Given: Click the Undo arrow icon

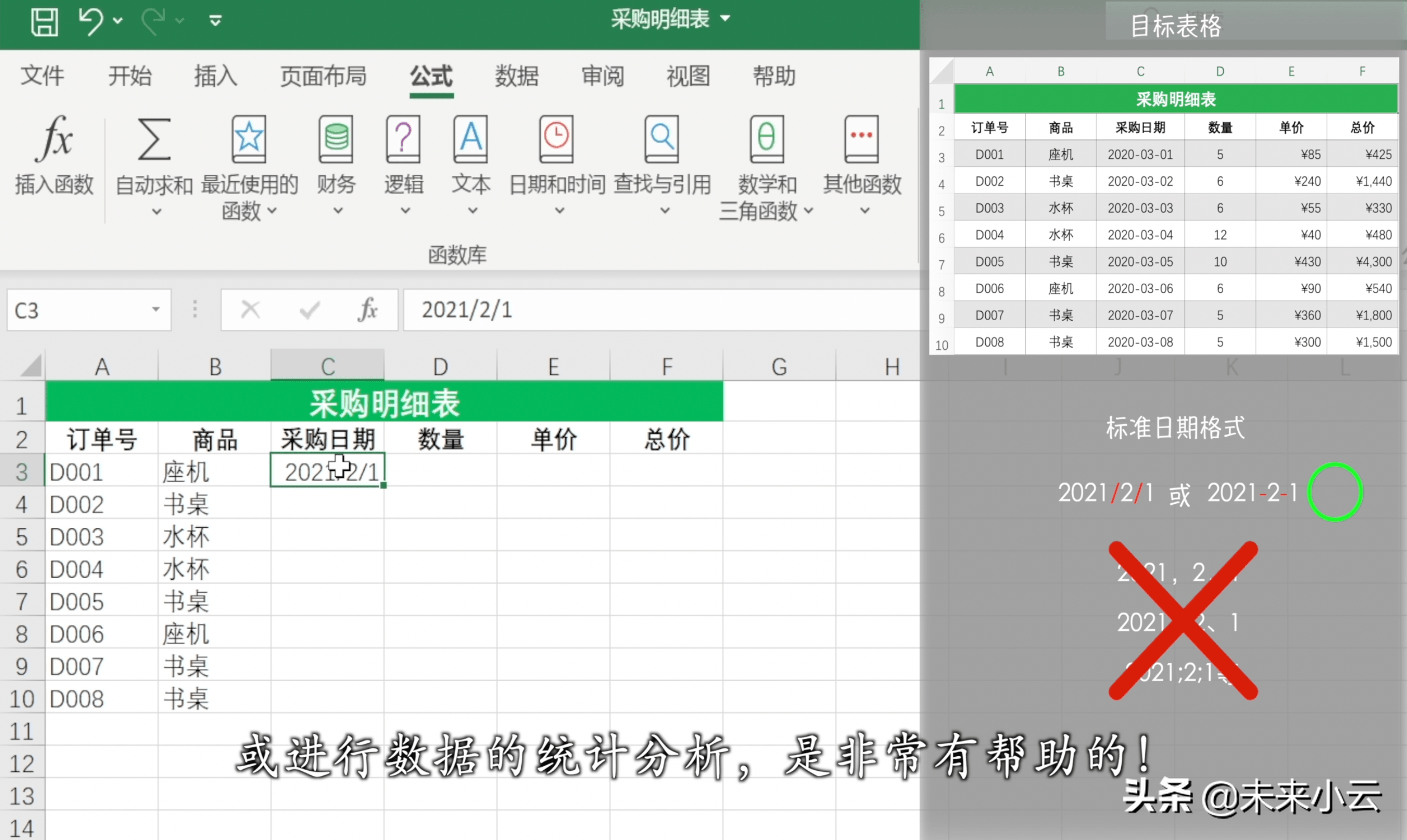Looking at the screenshot, I should pyautogui.click(x=91, y=21).
